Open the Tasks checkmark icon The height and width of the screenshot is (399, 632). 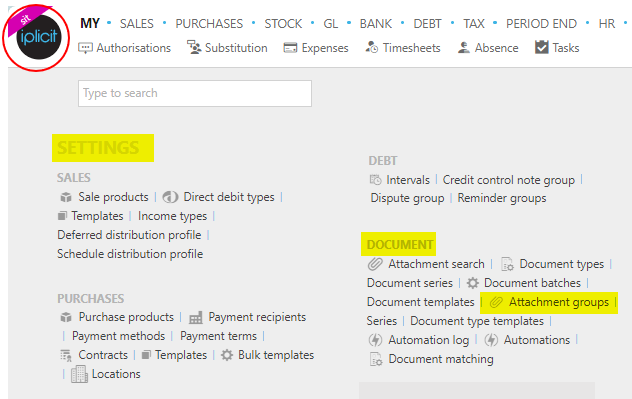click(x=541, y=47)
